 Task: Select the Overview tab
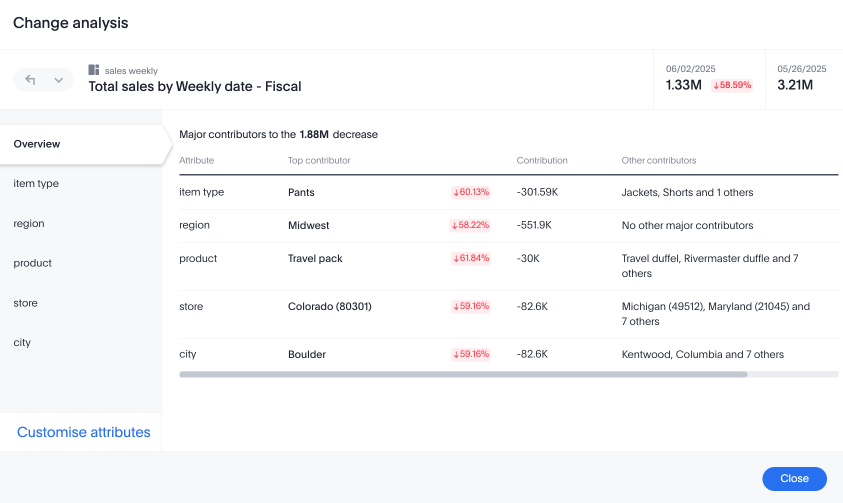pyautogui.click(x=37, y=144)
